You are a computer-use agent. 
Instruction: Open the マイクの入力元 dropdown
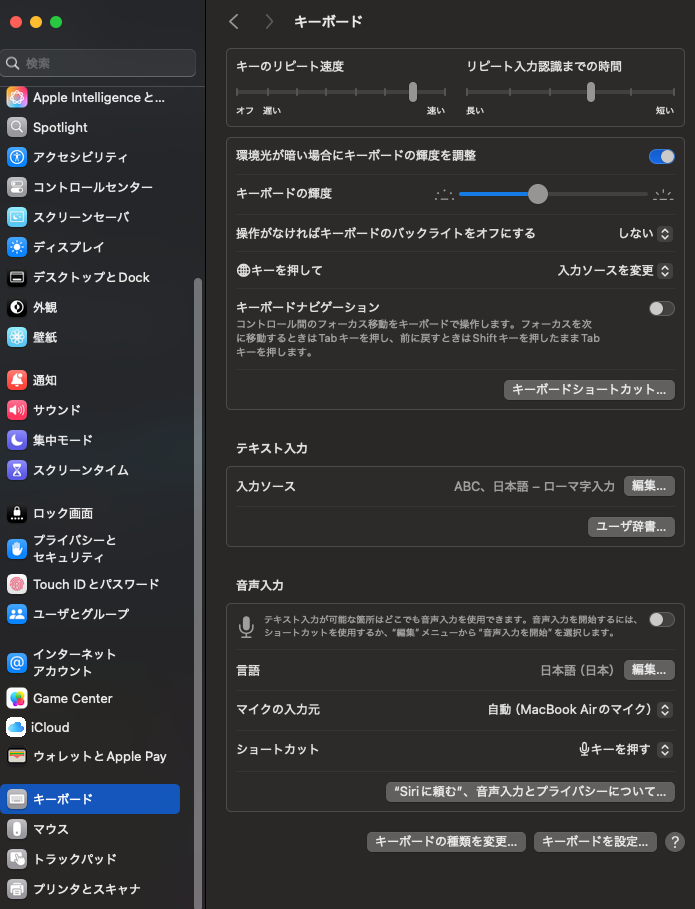580,710
